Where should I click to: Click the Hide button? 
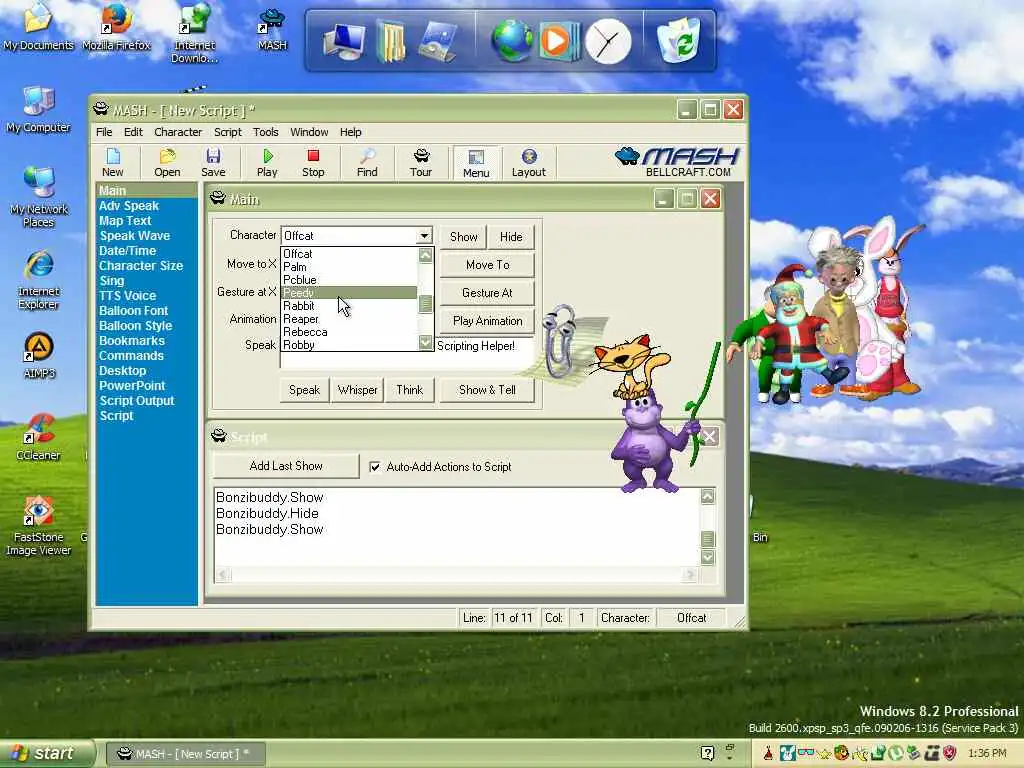(x=511, y=236)
